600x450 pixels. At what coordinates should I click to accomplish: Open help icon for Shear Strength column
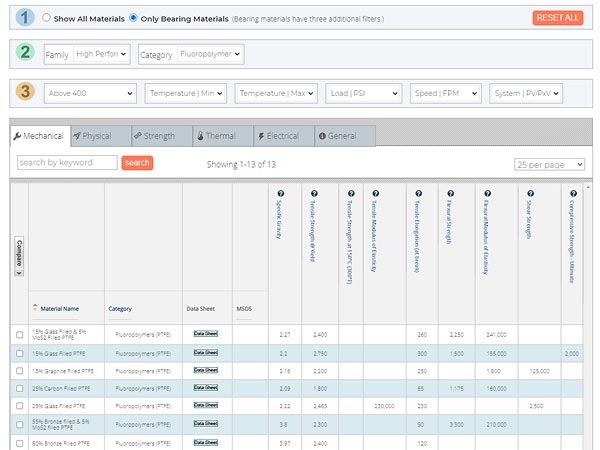(530, 193)
